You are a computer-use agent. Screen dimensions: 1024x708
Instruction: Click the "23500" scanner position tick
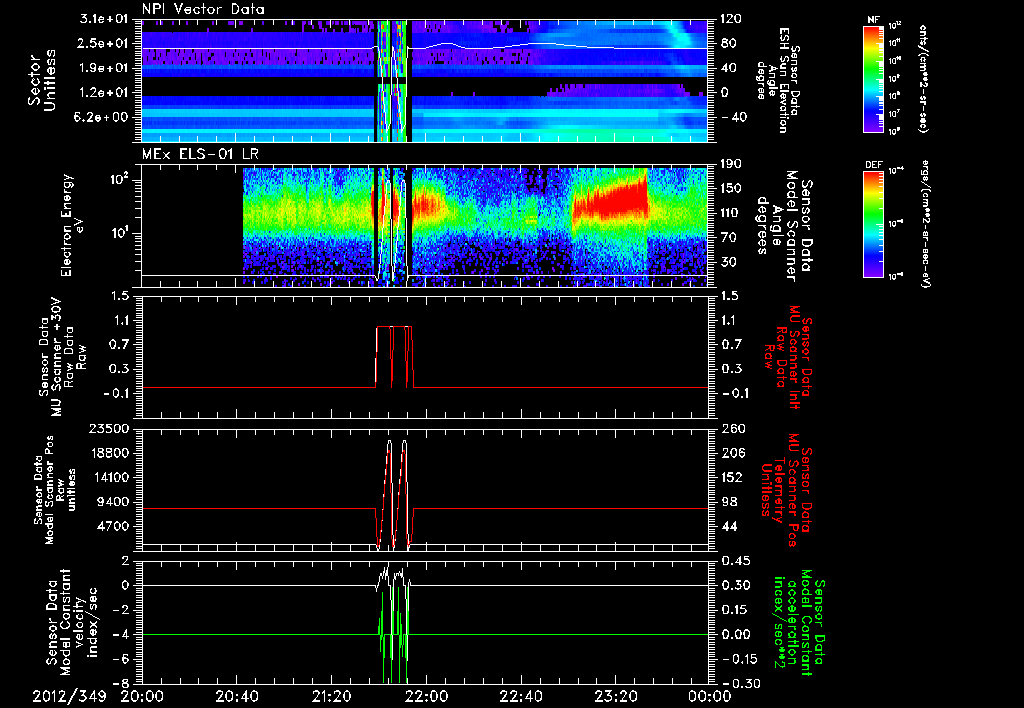click(109, 428)
